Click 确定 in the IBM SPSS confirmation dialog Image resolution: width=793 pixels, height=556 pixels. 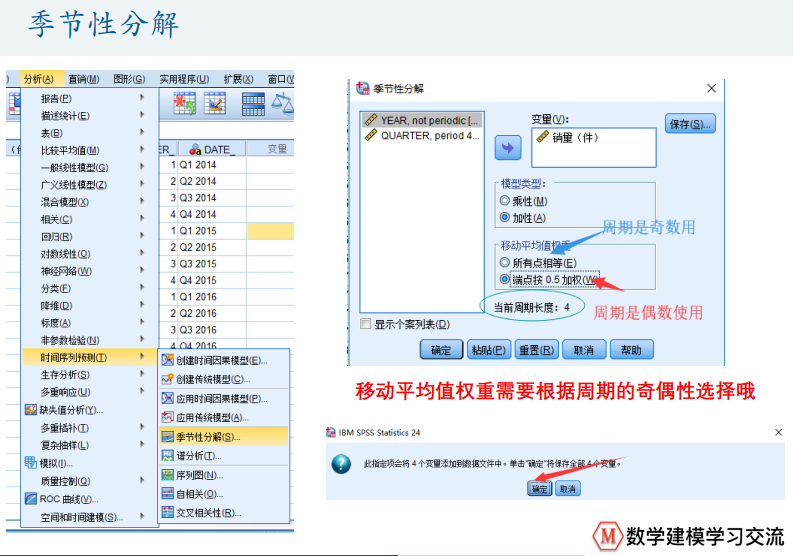tap(540, 488)
